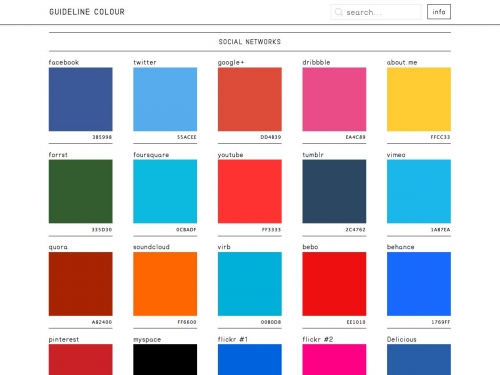Click the quora hex code A82400
This screenshot has height=375, width=500.
click(102, 322)
